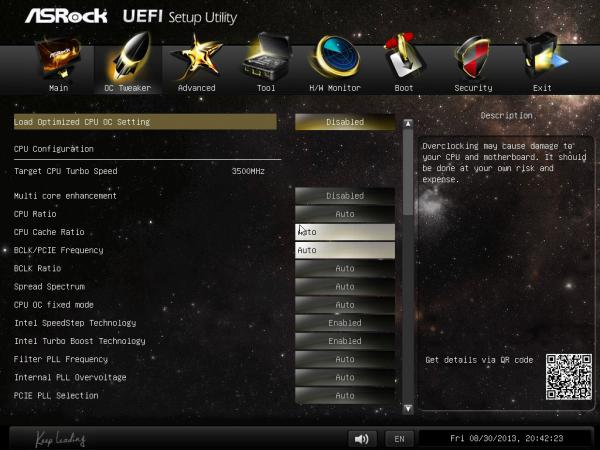
Task: Open Multi core enhancement Disabled dropdown
Action: (x=345, y=196)
